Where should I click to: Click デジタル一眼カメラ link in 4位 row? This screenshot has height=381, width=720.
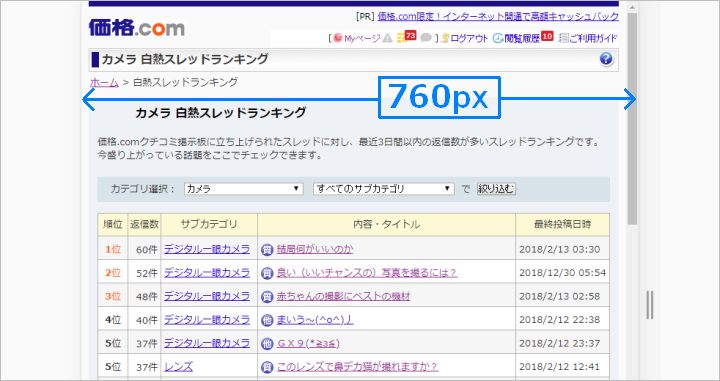coord(207,319)
